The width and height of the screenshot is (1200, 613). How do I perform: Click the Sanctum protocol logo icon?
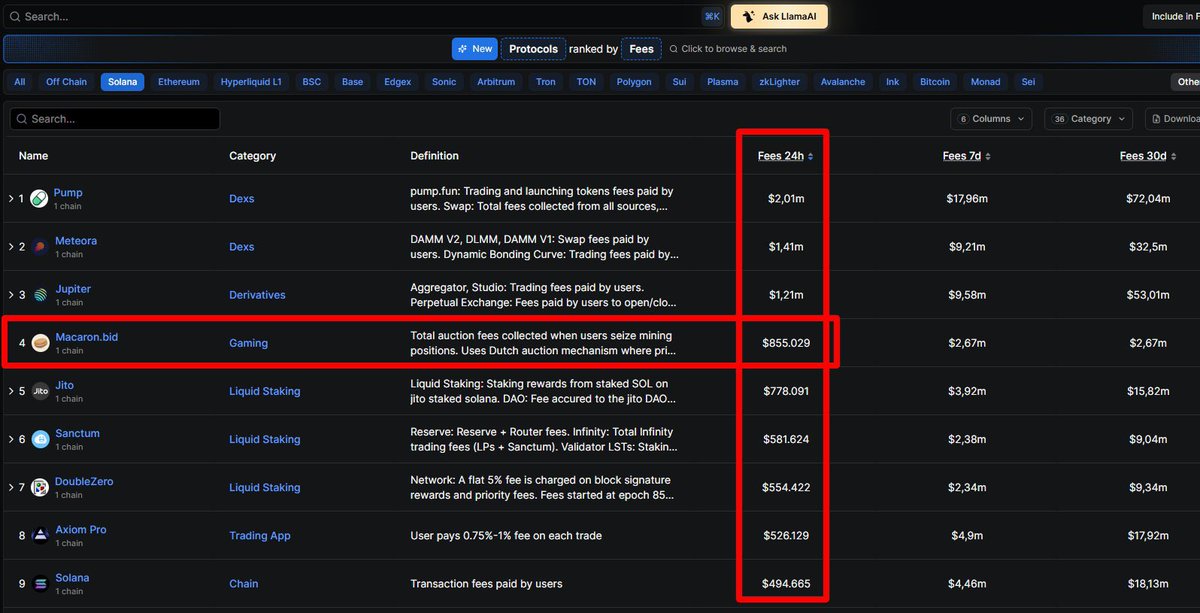click(x=40, y=439)
